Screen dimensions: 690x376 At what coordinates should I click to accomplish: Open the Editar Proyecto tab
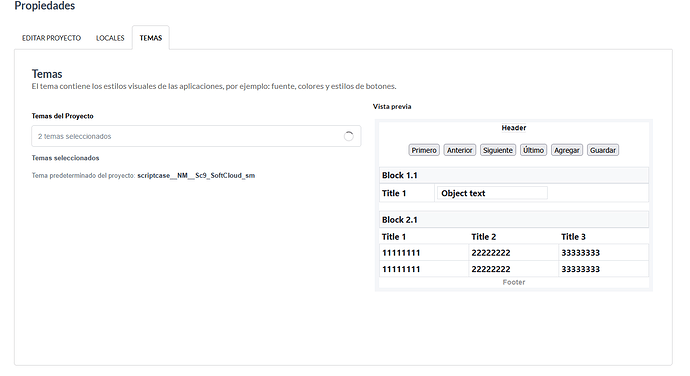[x=51, y=38]
